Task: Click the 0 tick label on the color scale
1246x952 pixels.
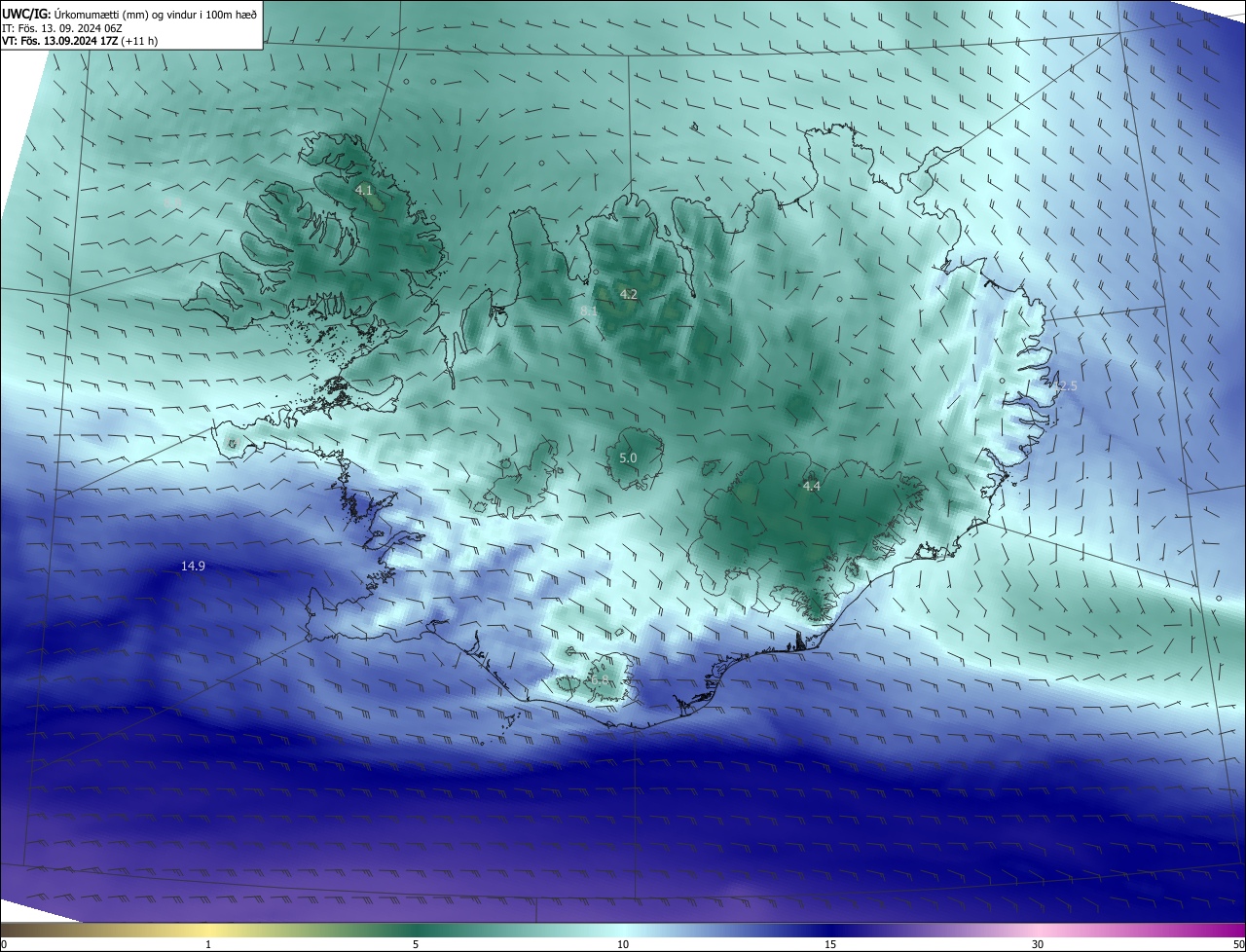Action: (3, 944)
